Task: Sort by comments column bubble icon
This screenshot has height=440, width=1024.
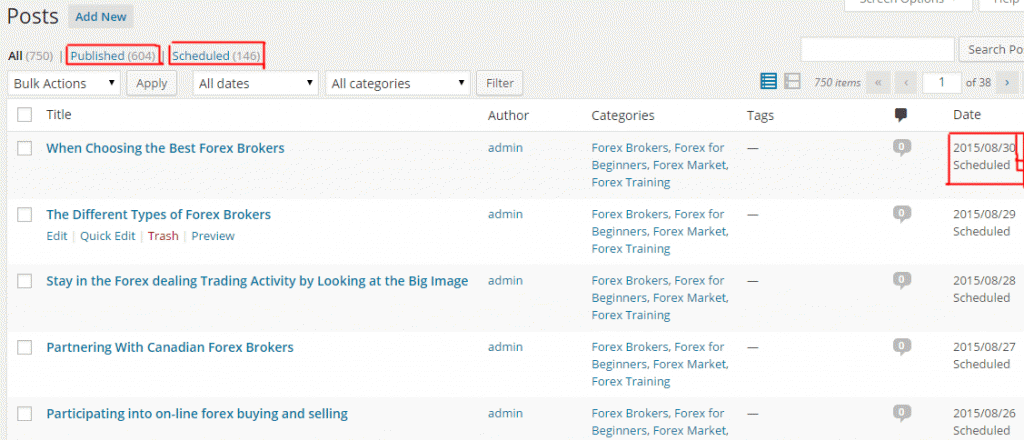Action: (x=901, y=115)
